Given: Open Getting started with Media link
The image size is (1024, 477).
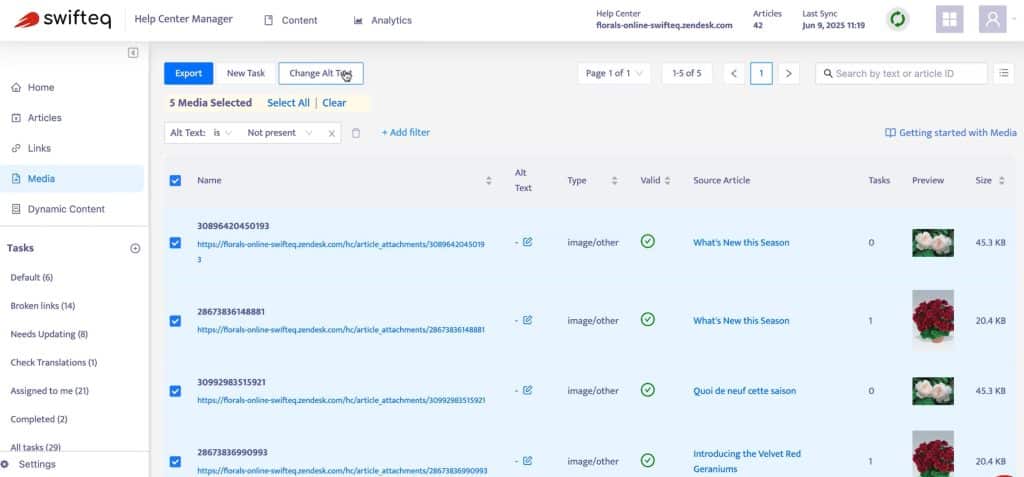Looking at the screenshot, I should (x=950, y=133).
